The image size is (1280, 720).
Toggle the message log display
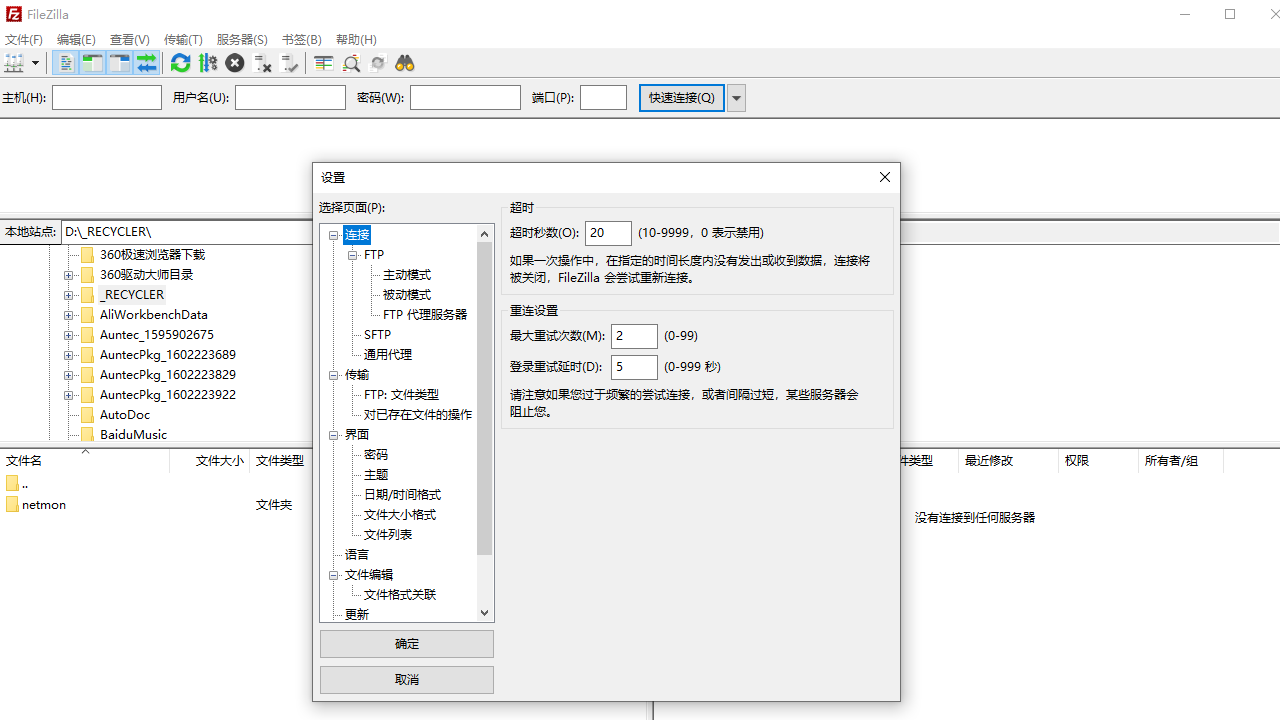65,63
